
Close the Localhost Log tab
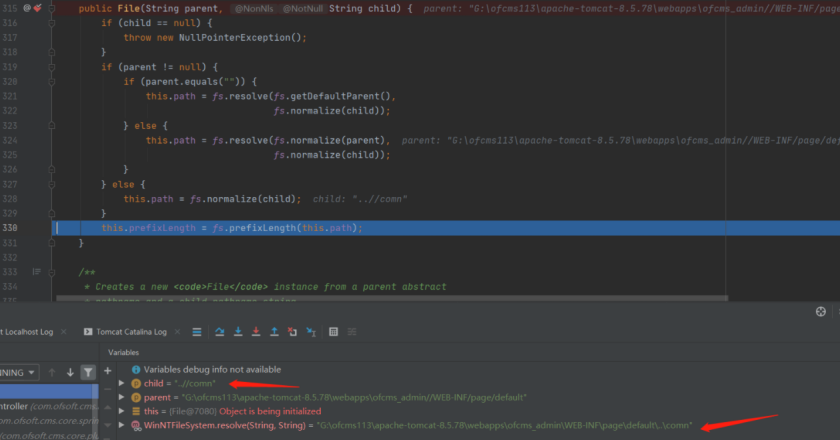tap(64, 332)
